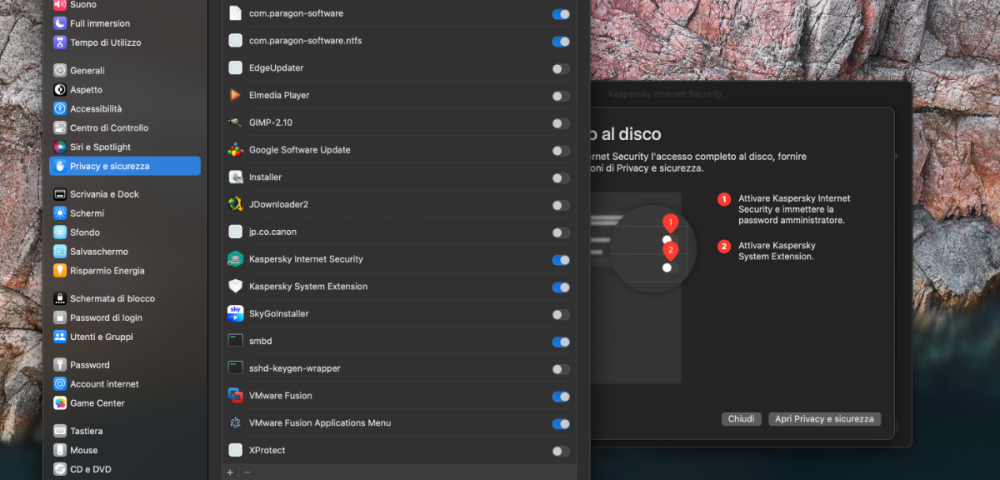Turn on the GIMP-2.10 toggle
This screenshot has height=480, width=1000.
[x=561, y=124]
